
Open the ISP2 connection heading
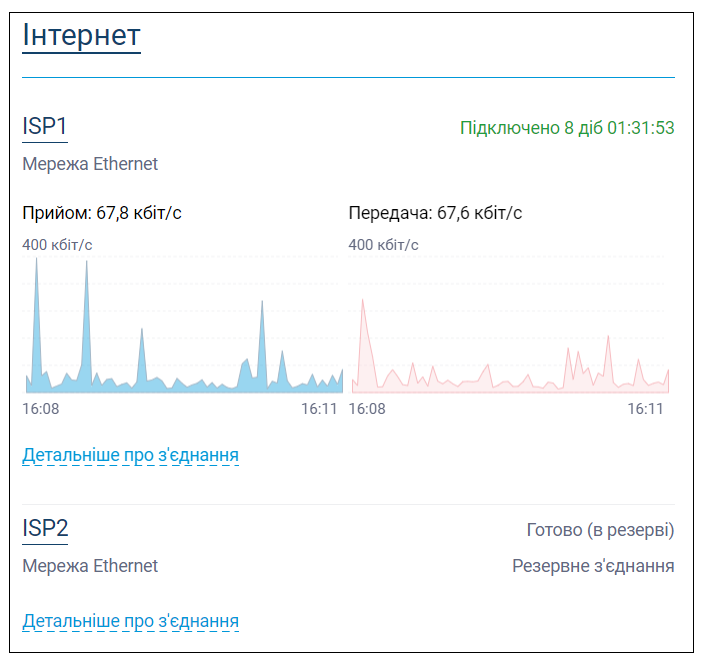(45, 528)
